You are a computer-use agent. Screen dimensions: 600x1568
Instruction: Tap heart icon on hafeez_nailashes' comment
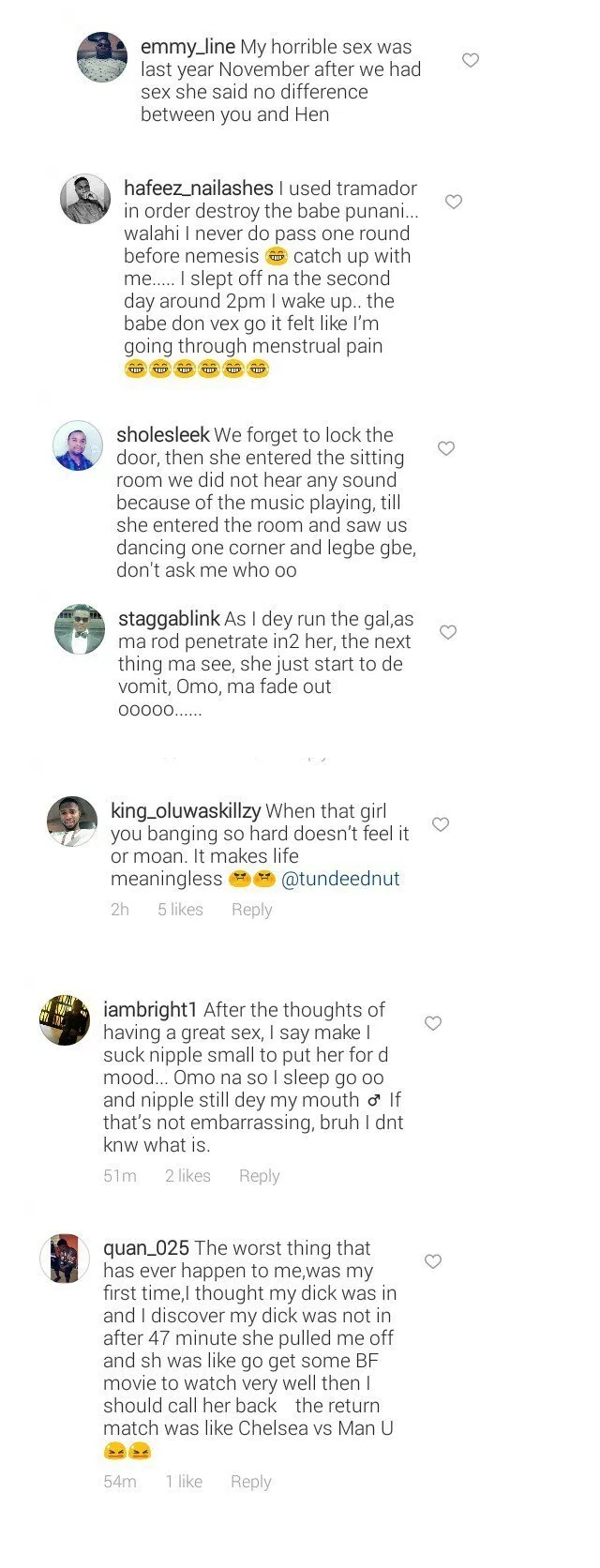click(454, 202)
